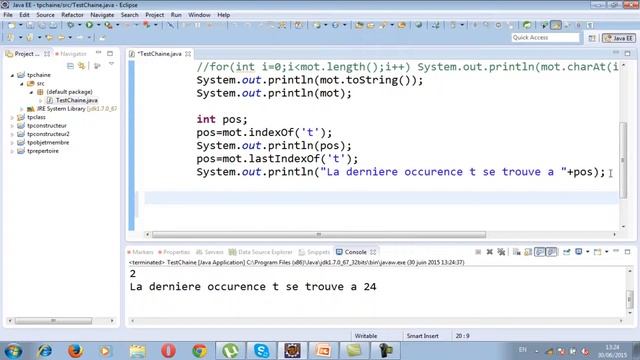Open Internet Explorer from the taskbar

[44, 351]
